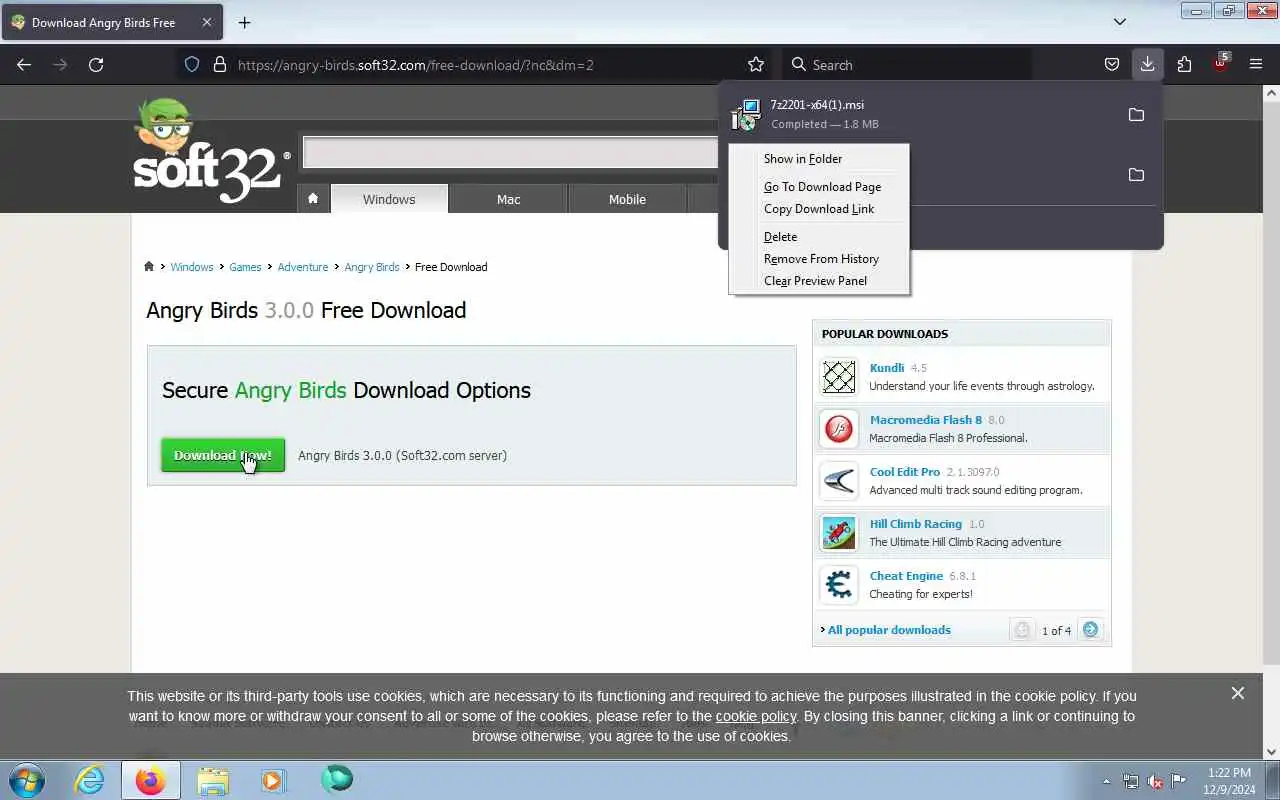1280x800 pixels.
Task: Open Angry Birds breadcrumb link
Action: pos(372,267)
